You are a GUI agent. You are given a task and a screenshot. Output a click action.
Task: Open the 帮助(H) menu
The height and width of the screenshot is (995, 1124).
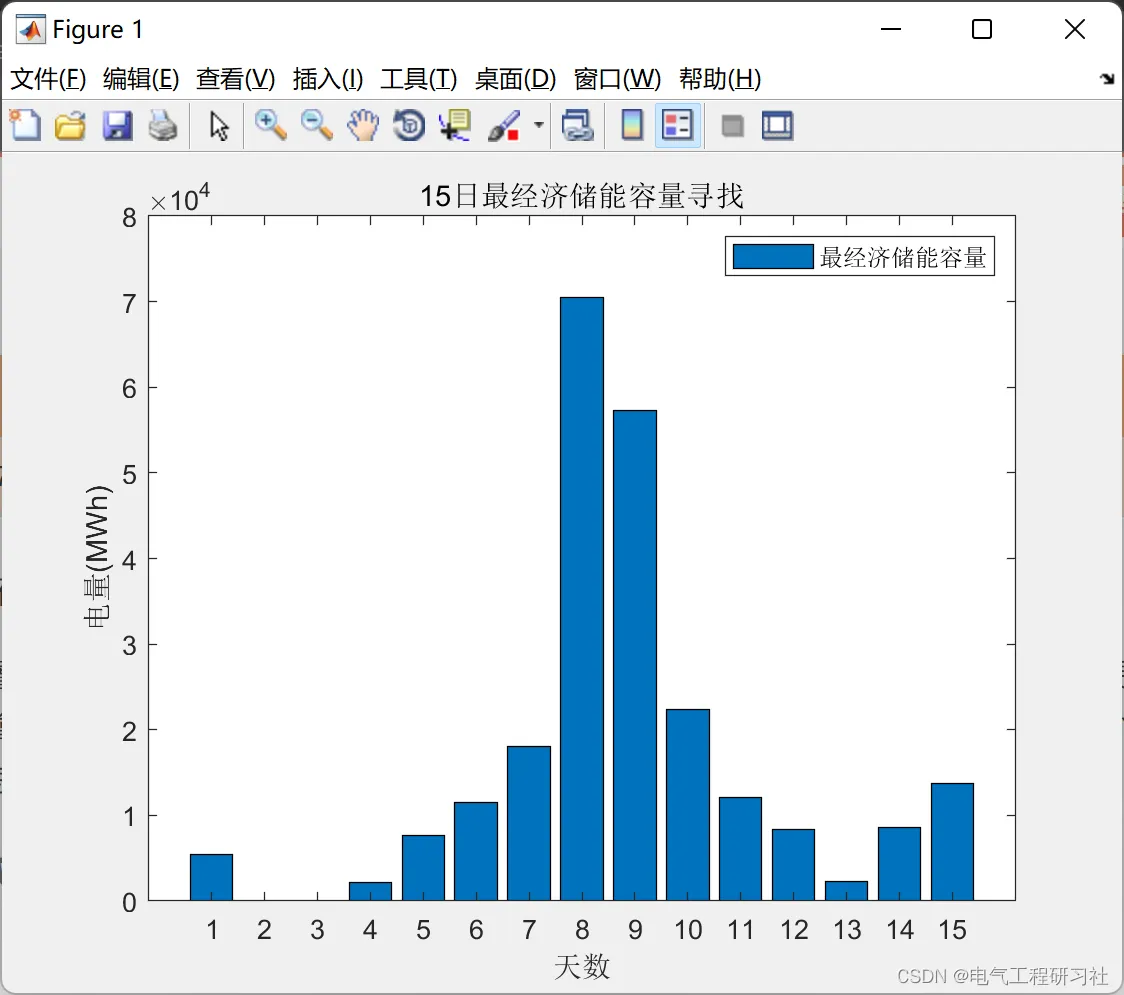pos(720,78)
